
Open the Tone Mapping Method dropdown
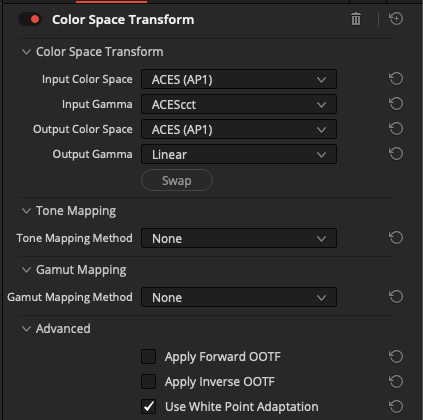coord(239,238)
